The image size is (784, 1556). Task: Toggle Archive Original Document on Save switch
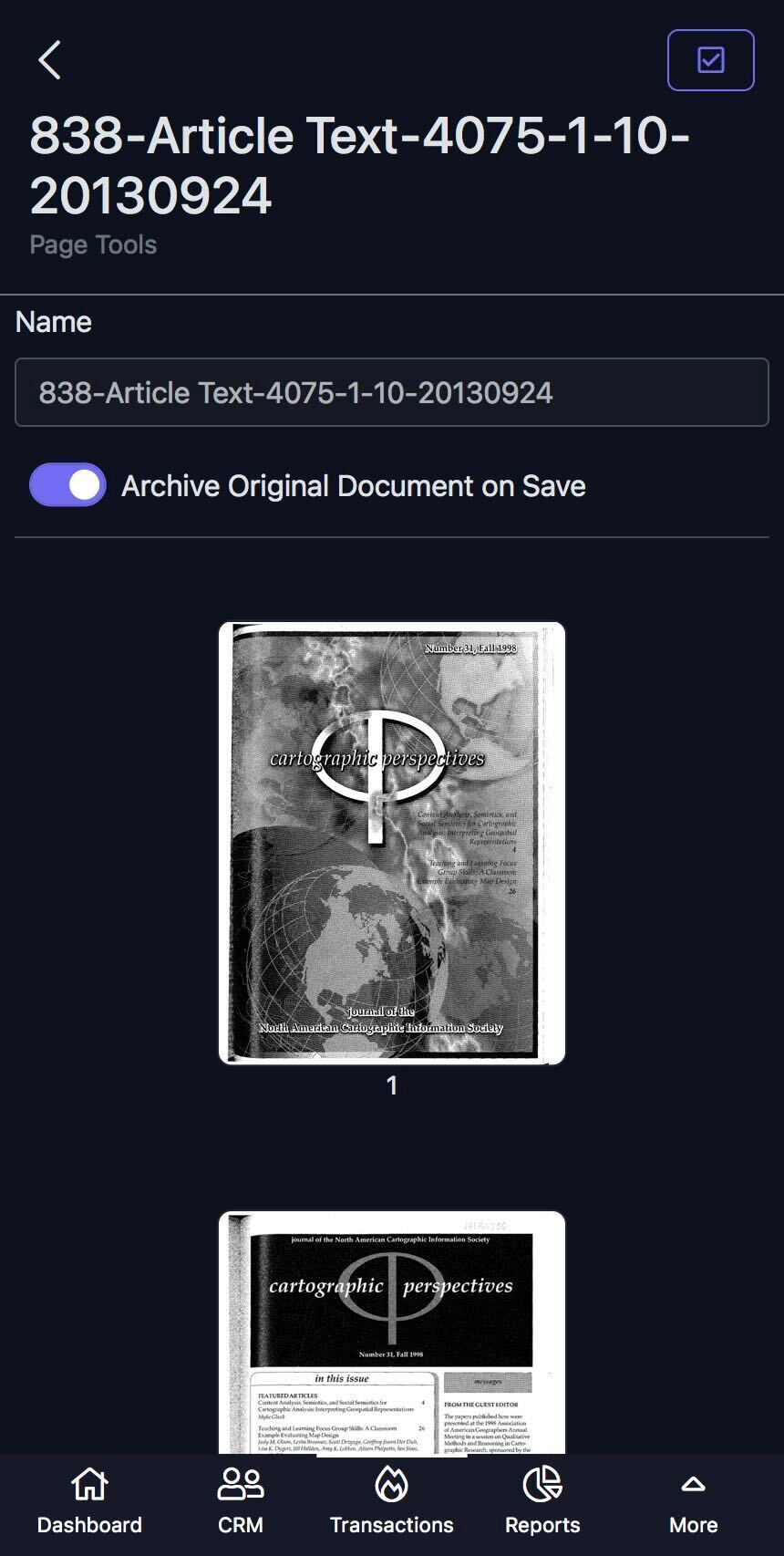coord(67,484)
